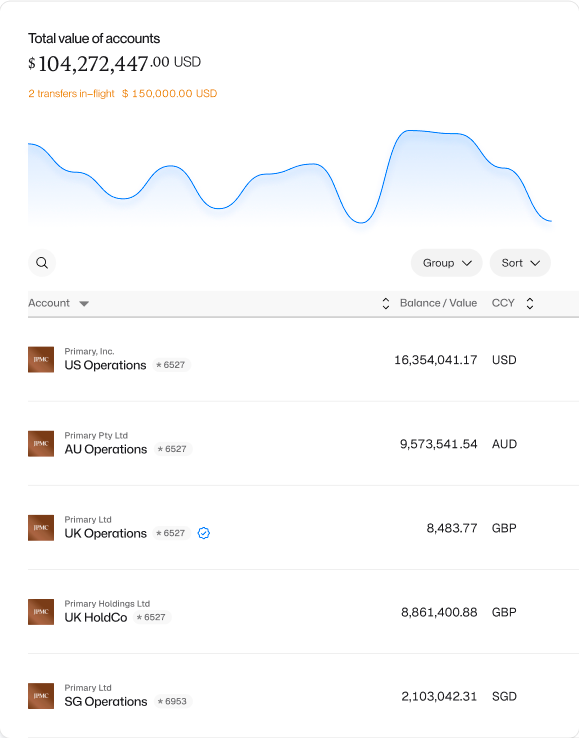Image resolution: width=579 pixels, height=738 pixels.
Task: Select the AU Operations account name
Action: tap(106, 449)
